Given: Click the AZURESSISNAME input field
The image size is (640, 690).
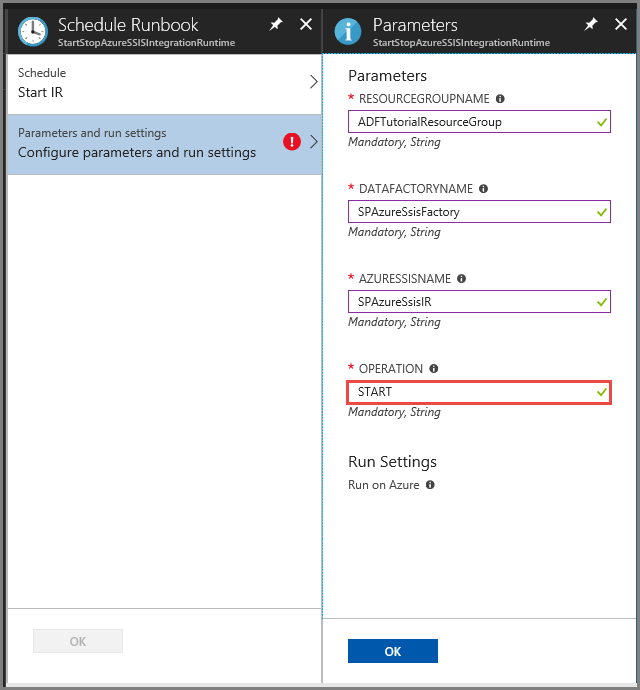Looking at the screenshot, I should [x=470, y=302].
